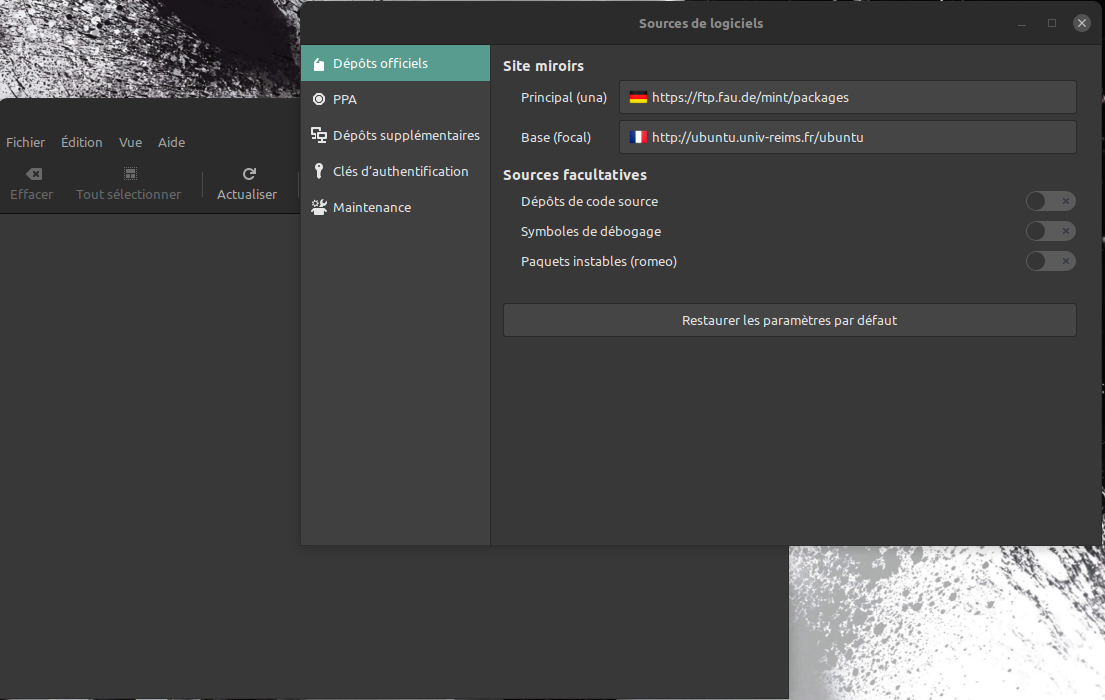Click the Clés d'authentification key icon
1105x700 pixels.
coord(319,171)
